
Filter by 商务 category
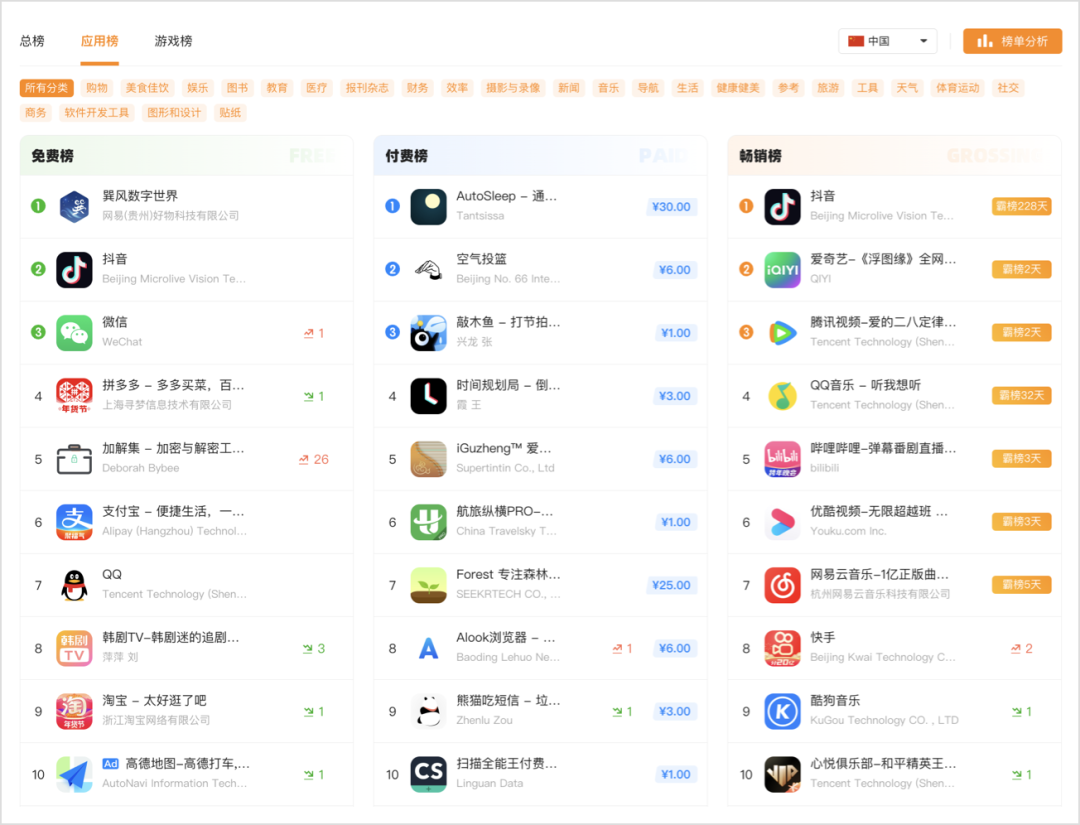(36, 113)
